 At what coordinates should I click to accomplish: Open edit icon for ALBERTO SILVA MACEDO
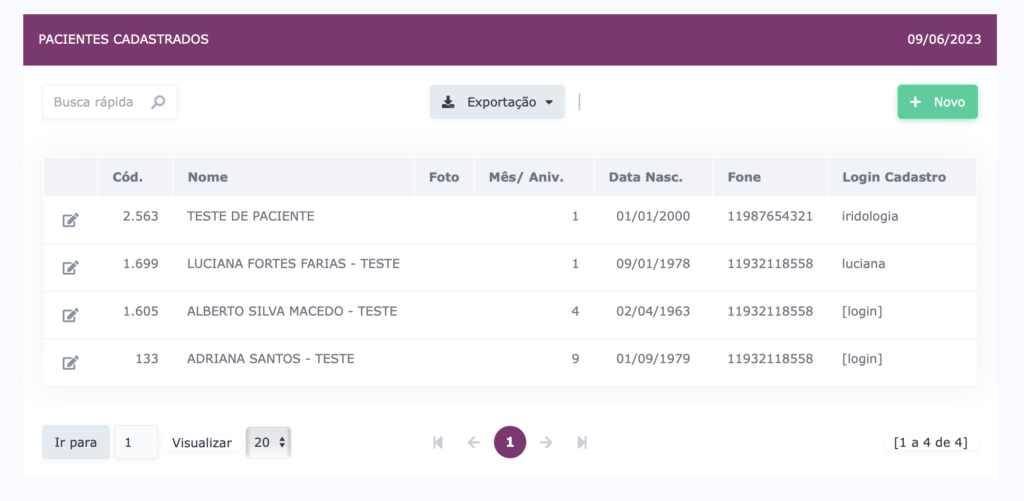click(x=70, y=315)
